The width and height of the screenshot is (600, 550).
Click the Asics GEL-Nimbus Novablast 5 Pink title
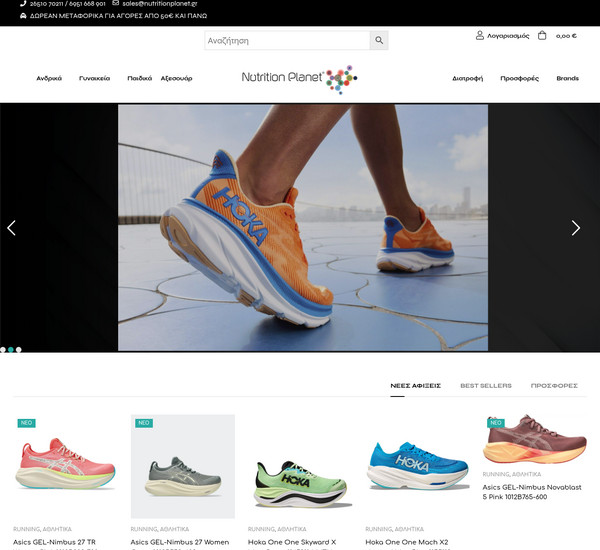[x=532, y=492]
